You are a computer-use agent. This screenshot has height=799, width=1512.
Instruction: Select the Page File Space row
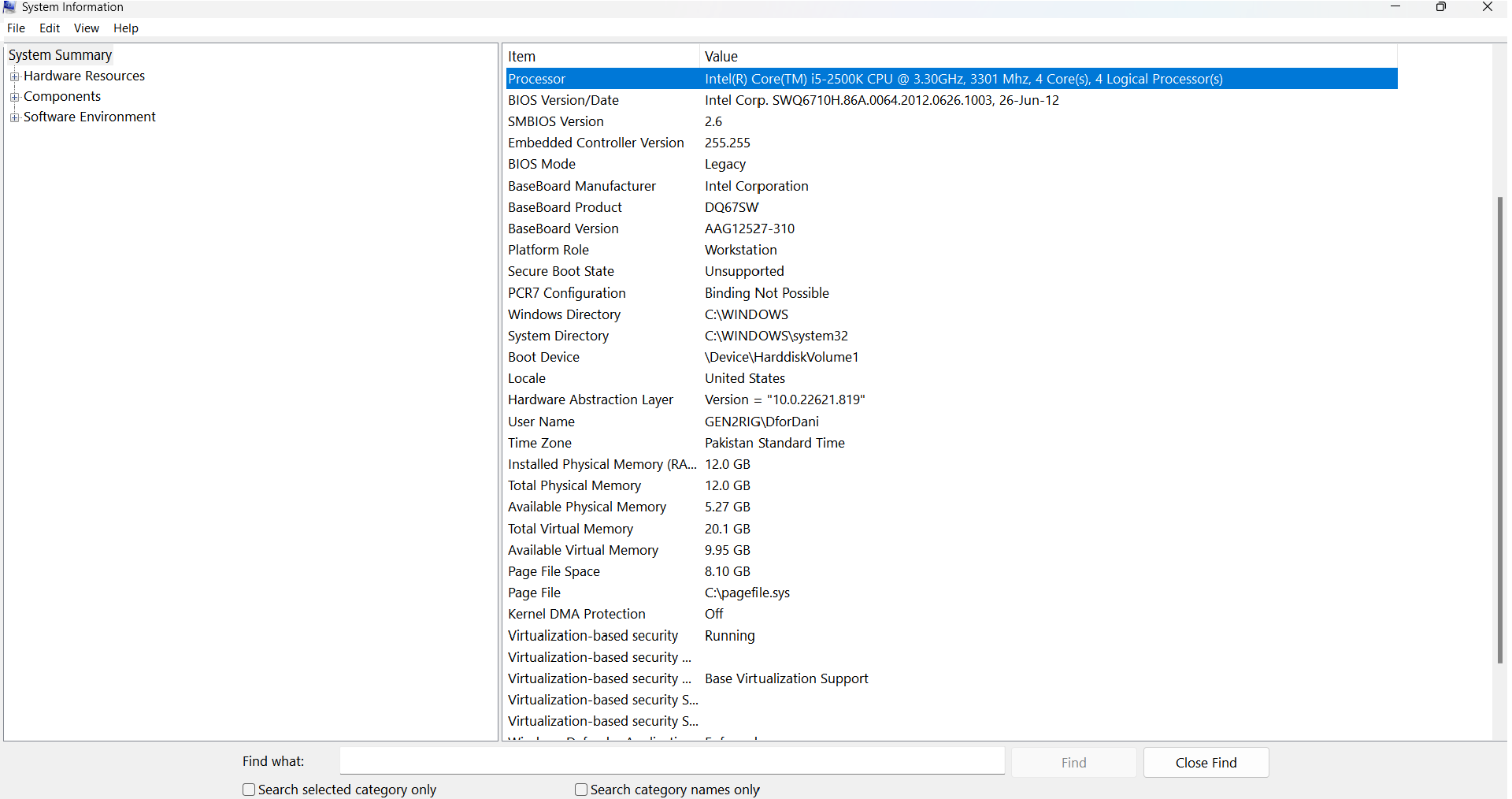(x=951, y=571)
